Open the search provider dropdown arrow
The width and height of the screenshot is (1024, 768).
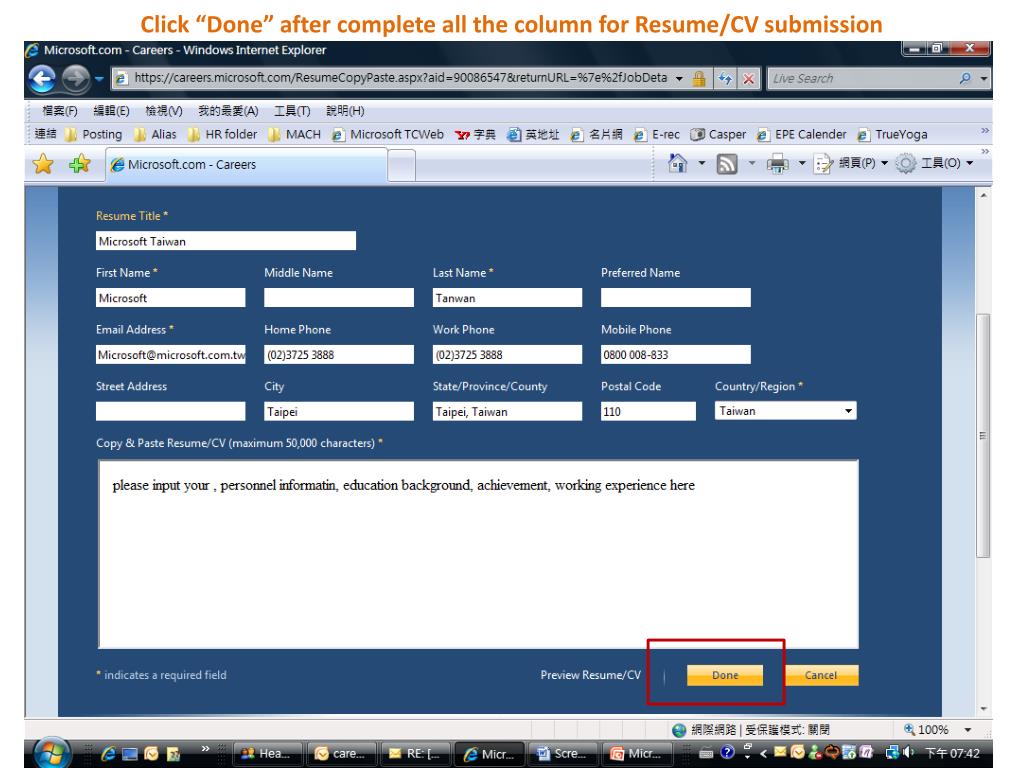[x=984, y=78]
